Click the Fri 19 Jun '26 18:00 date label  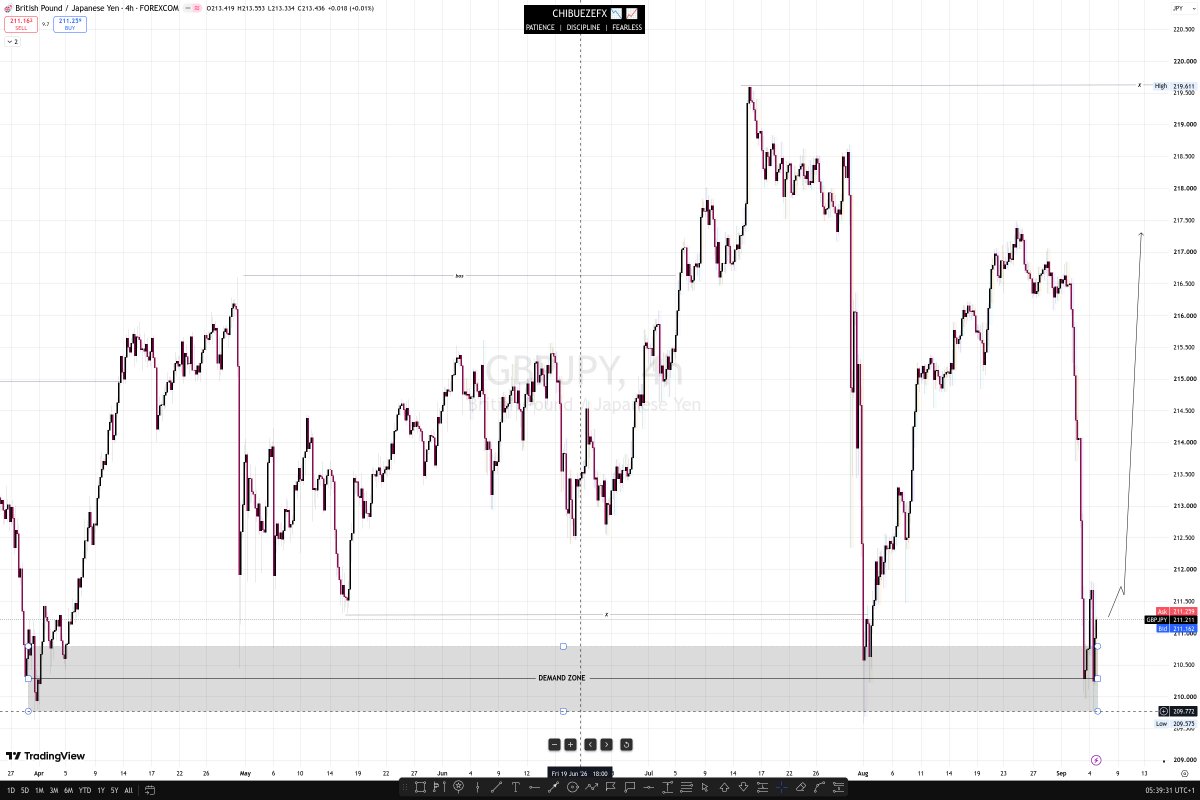click(x=581, y=774)
